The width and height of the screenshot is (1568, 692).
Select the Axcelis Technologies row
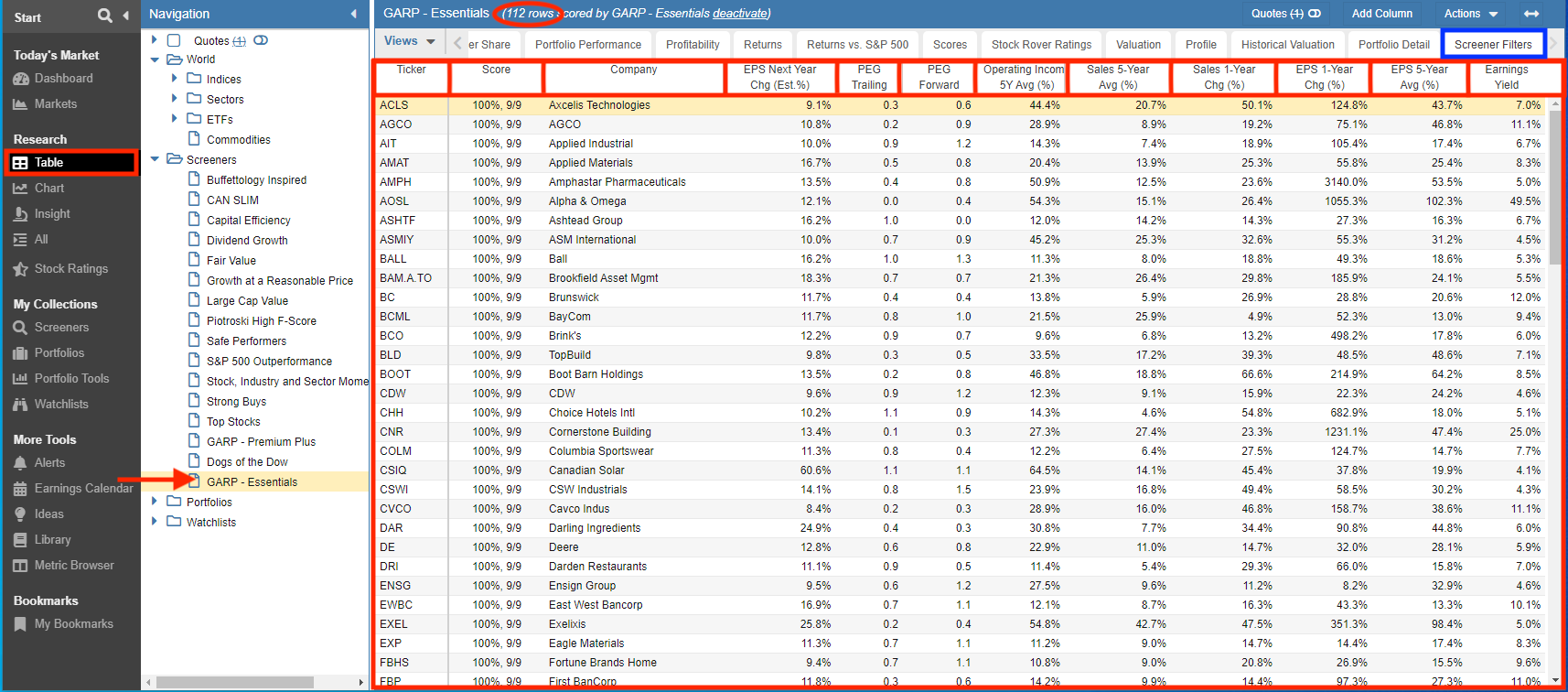(x=961, y=105)
